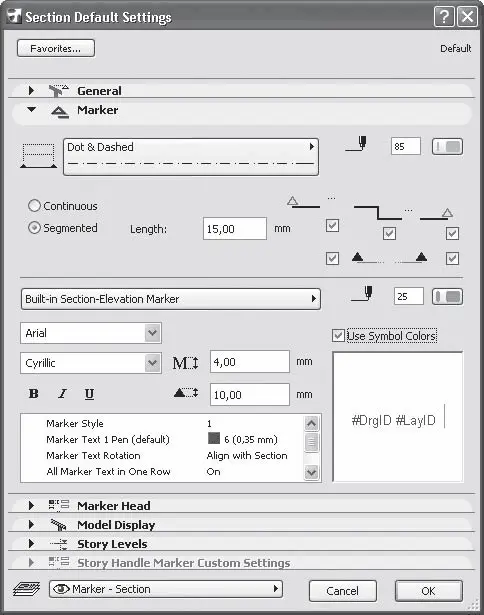Click the segment Length input field

pos(235,229)
